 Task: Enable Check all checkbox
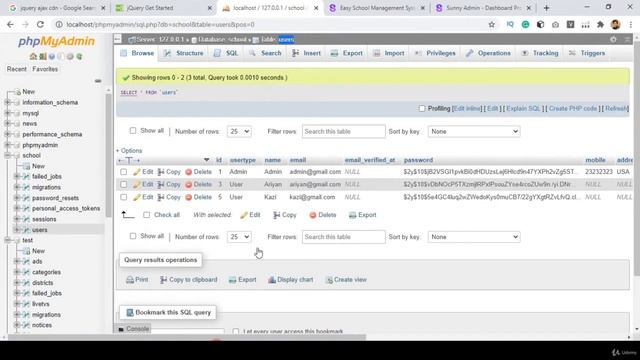pos(147,215)
